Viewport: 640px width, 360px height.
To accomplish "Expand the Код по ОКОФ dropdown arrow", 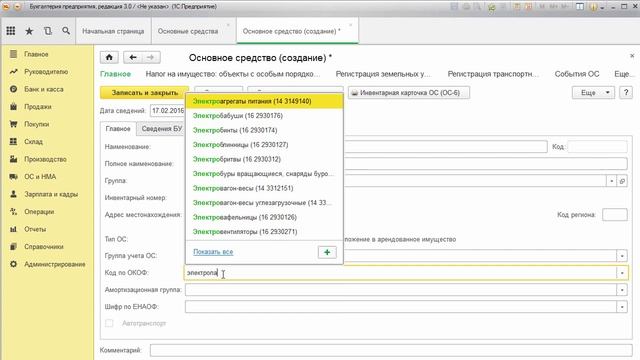I will tap(622, 273).
